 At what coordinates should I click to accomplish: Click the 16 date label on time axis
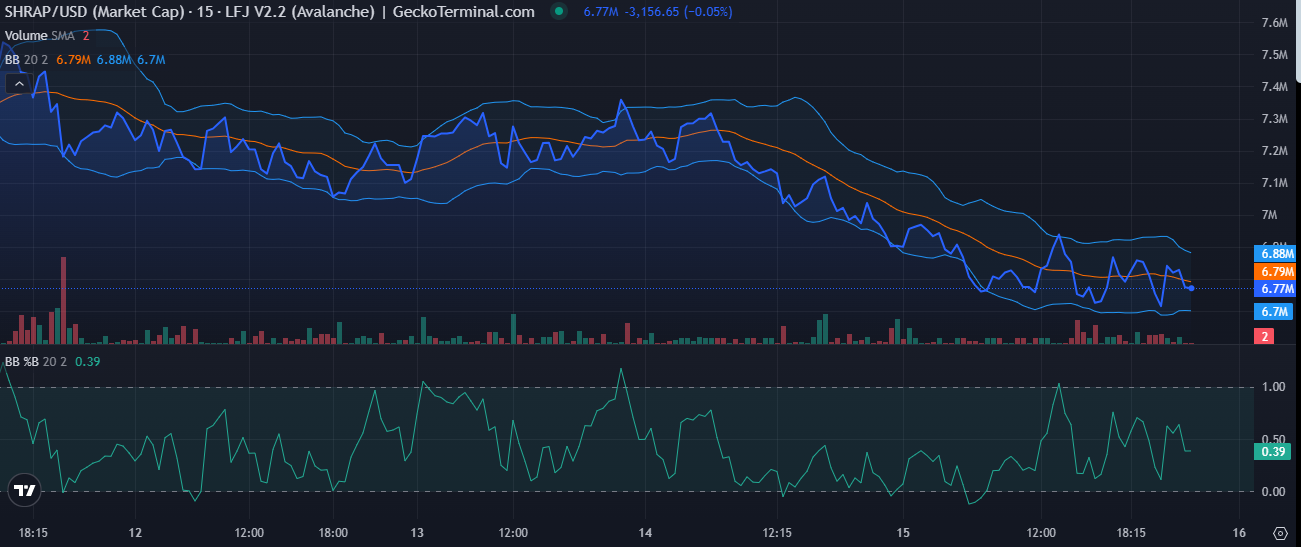click(1240, 532)
